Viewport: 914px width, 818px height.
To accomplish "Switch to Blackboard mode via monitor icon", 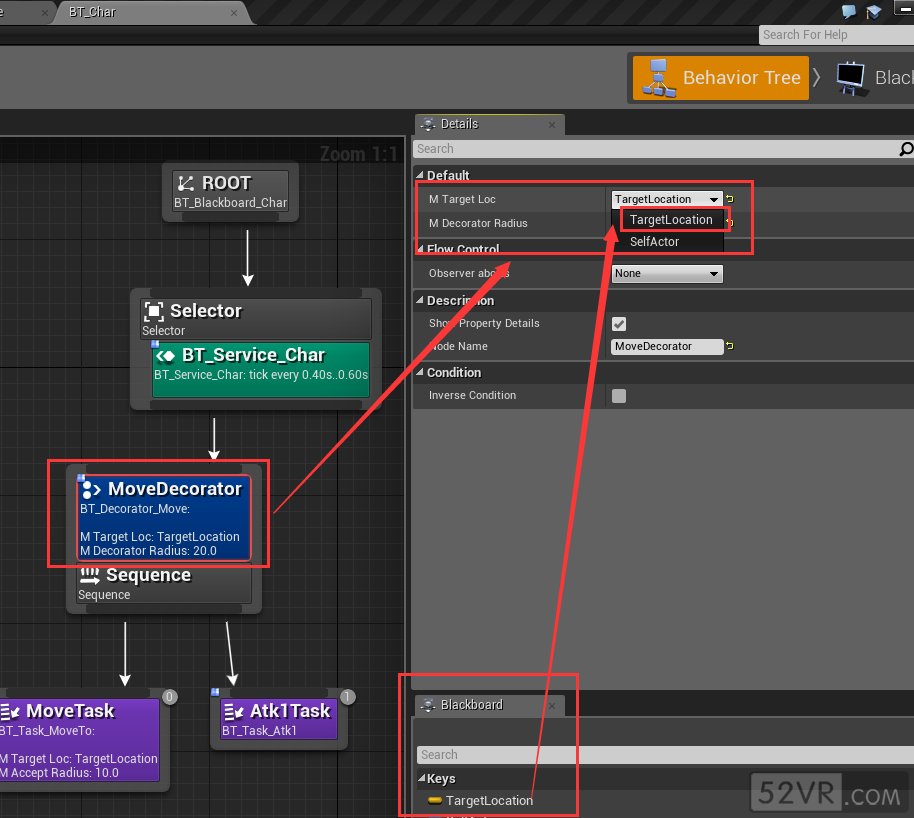I will coord(850,78).
